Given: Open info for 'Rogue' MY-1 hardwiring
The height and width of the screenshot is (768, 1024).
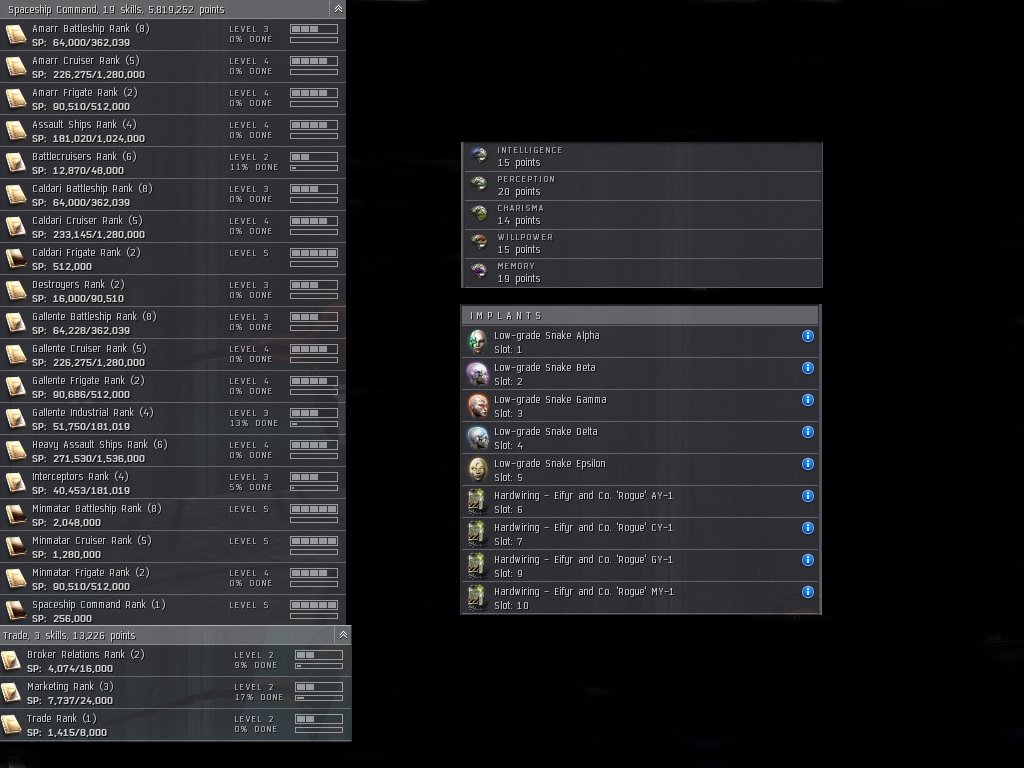Looking at the screenshot, I should pos(808,592).
